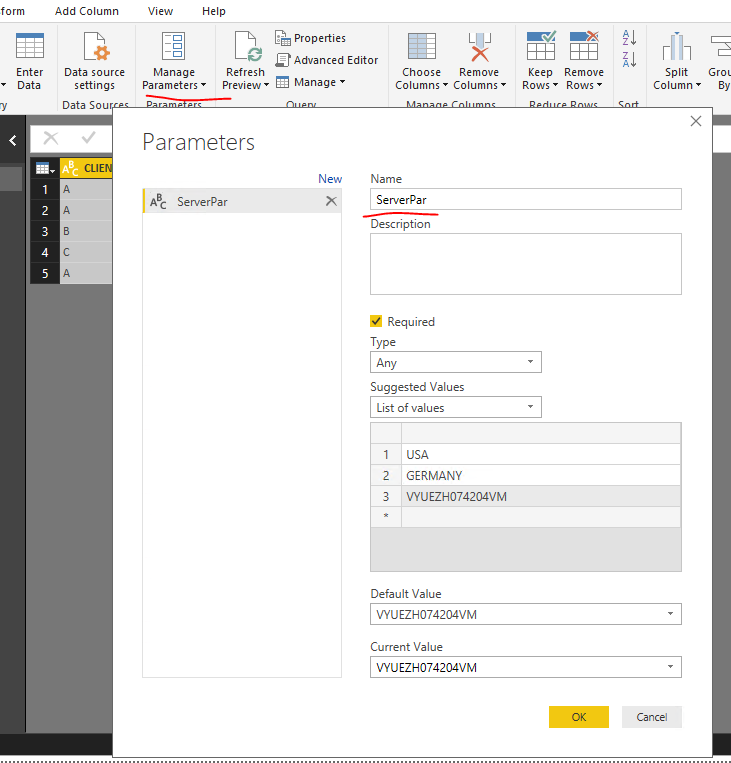Click Split Column icon
This screenshot has width=731, height=763.
point(676,47)
